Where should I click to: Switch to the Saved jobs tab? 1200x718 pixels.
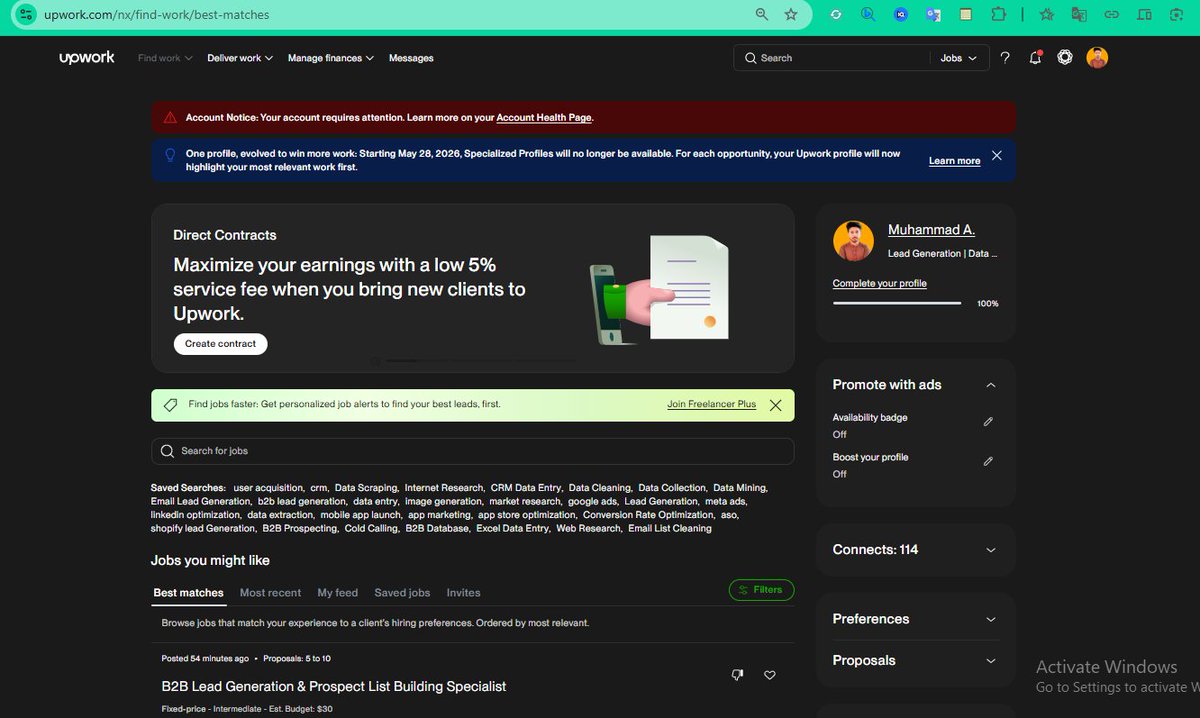[x=402, y=593]
